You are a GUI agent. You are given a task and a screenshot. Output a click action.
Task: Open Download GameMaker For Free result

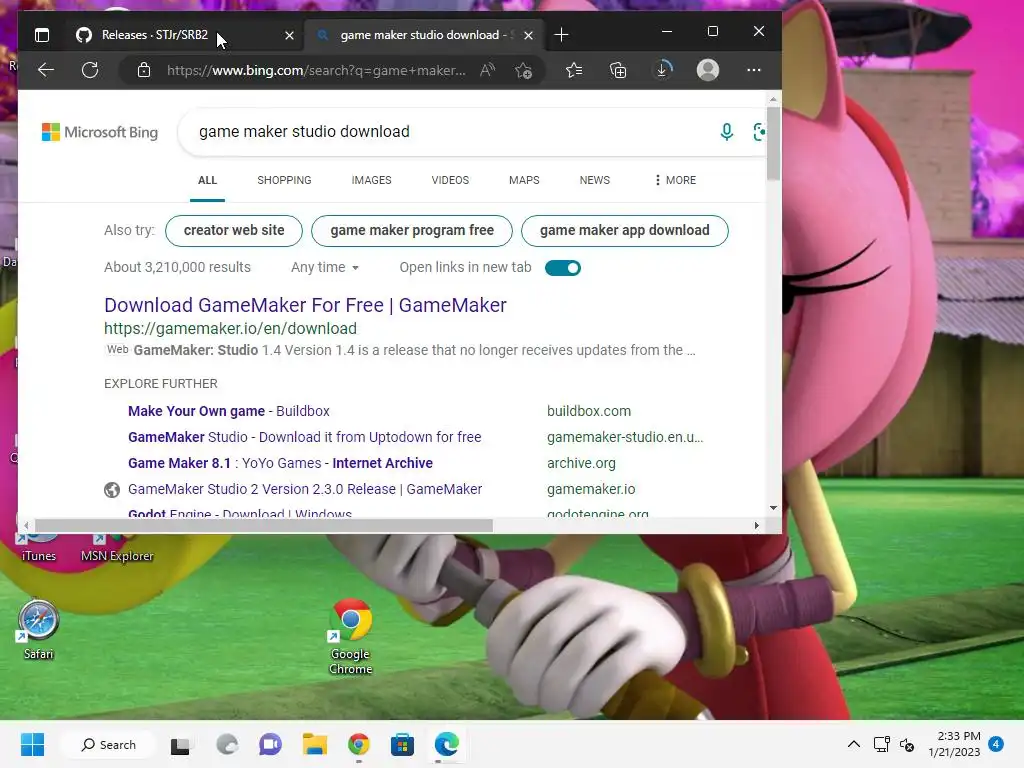point(305,305)
